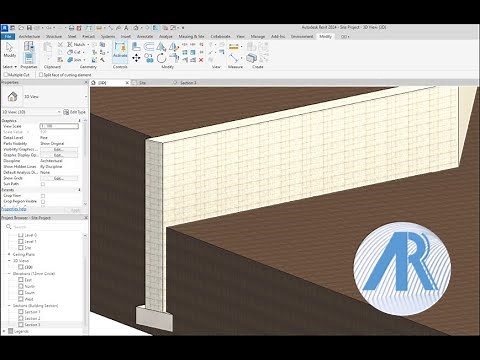Screen dimensions: 480x360
Task: Click the red Delete X icon
Action: [x=201, y=60]
